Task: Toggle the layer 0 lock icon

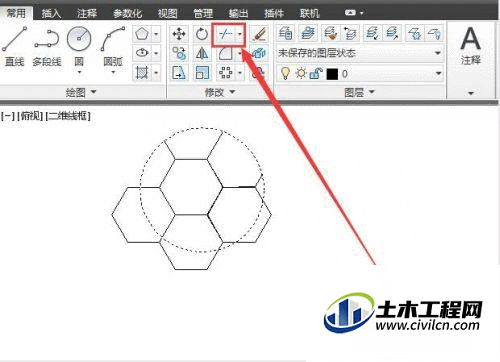Action: pos(316,73)
